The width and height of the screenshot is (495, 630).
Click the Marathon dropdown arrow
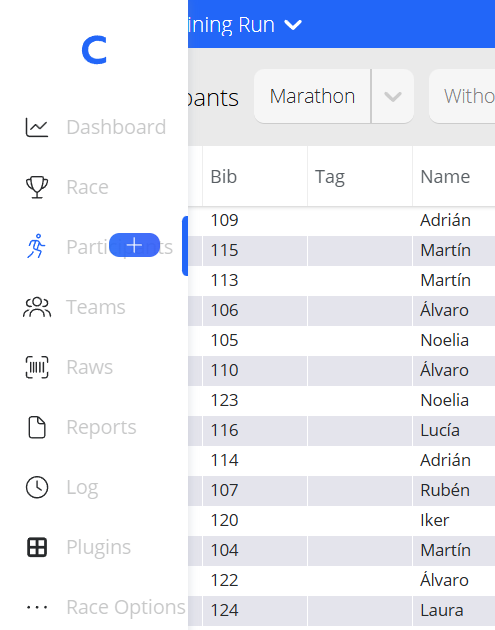tap(393, 96)
